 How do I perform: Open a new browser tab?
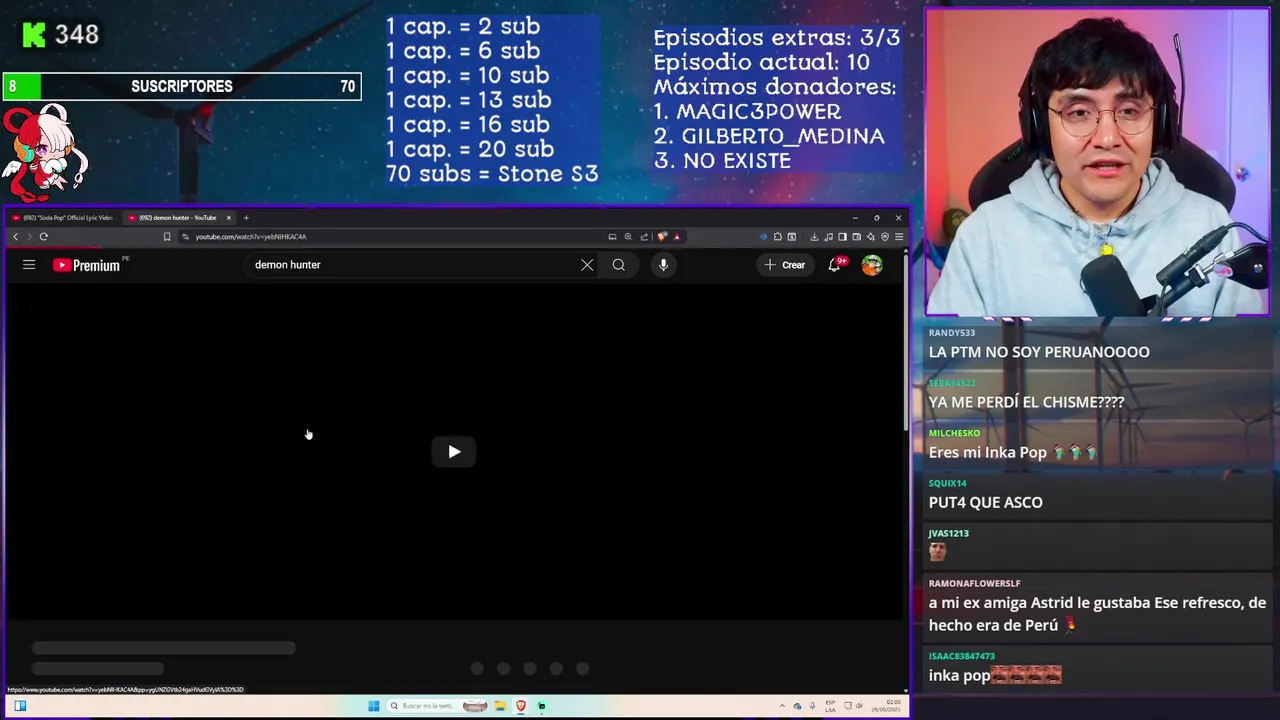(246, 217)
